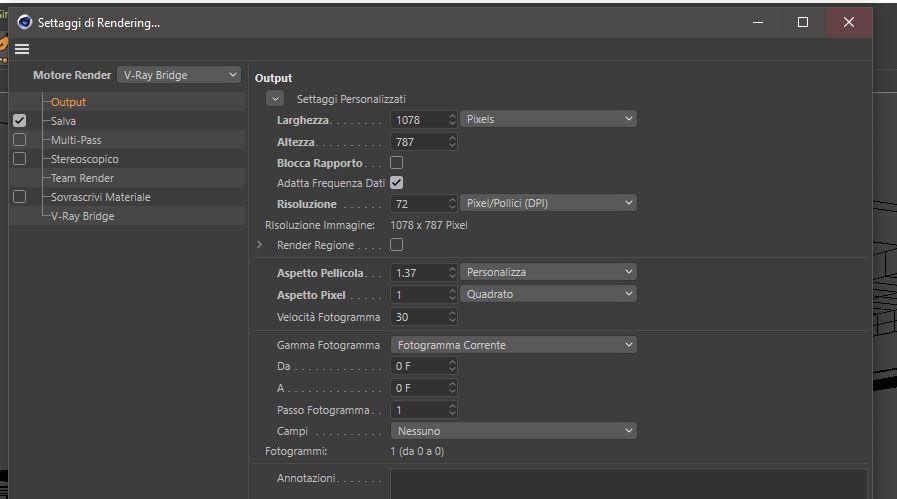Open the Pixels unit dropdown

[548, 119]
